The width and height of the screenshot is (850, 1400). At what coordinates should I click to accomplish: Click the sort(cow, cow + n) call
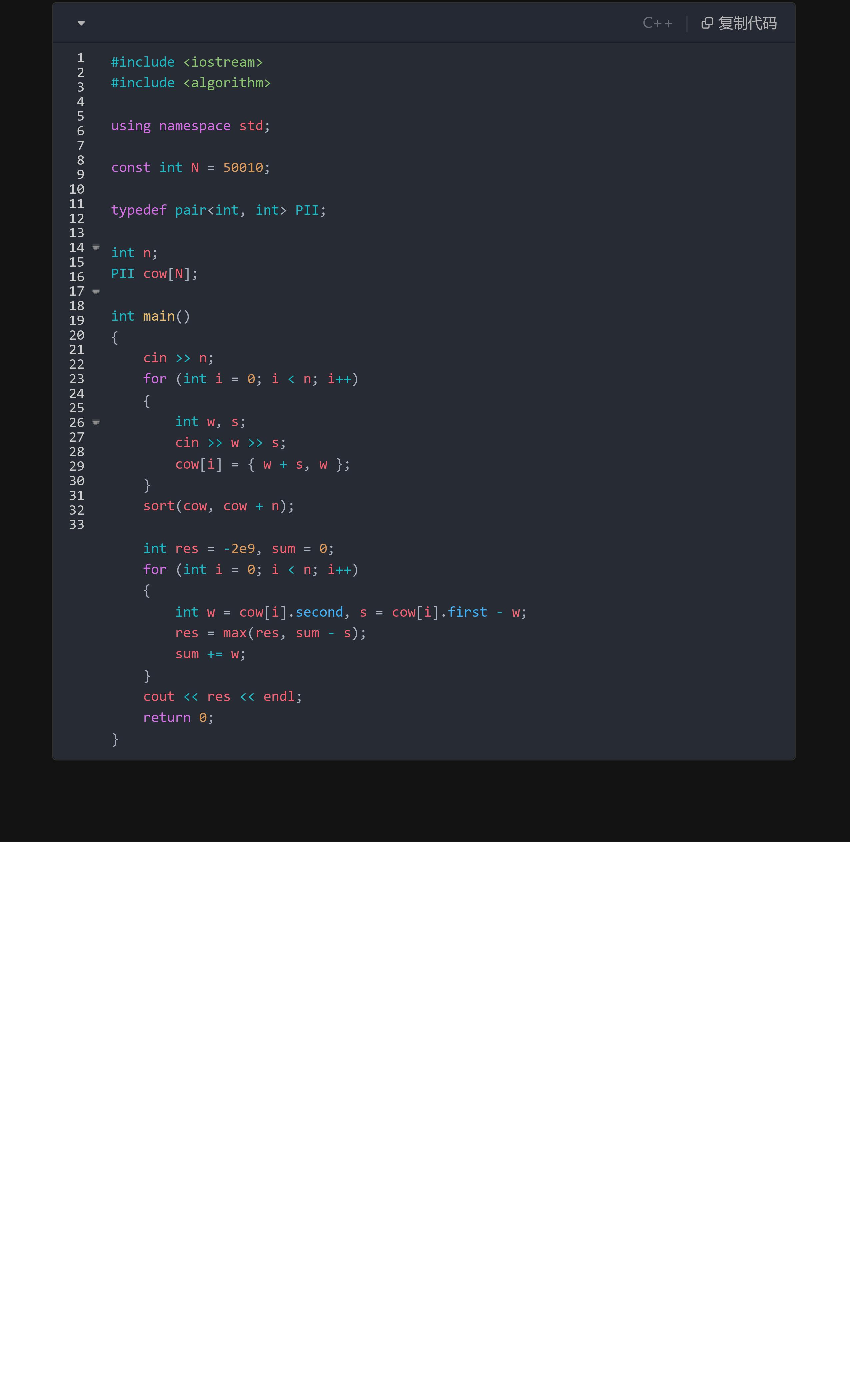click(x=218, y=506)
